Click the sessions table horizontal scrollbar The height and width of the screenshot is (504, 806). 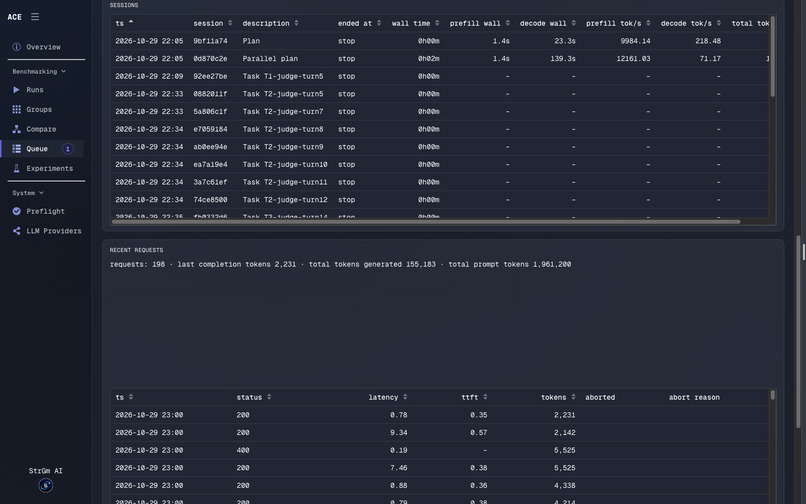(x=426, y=222)
